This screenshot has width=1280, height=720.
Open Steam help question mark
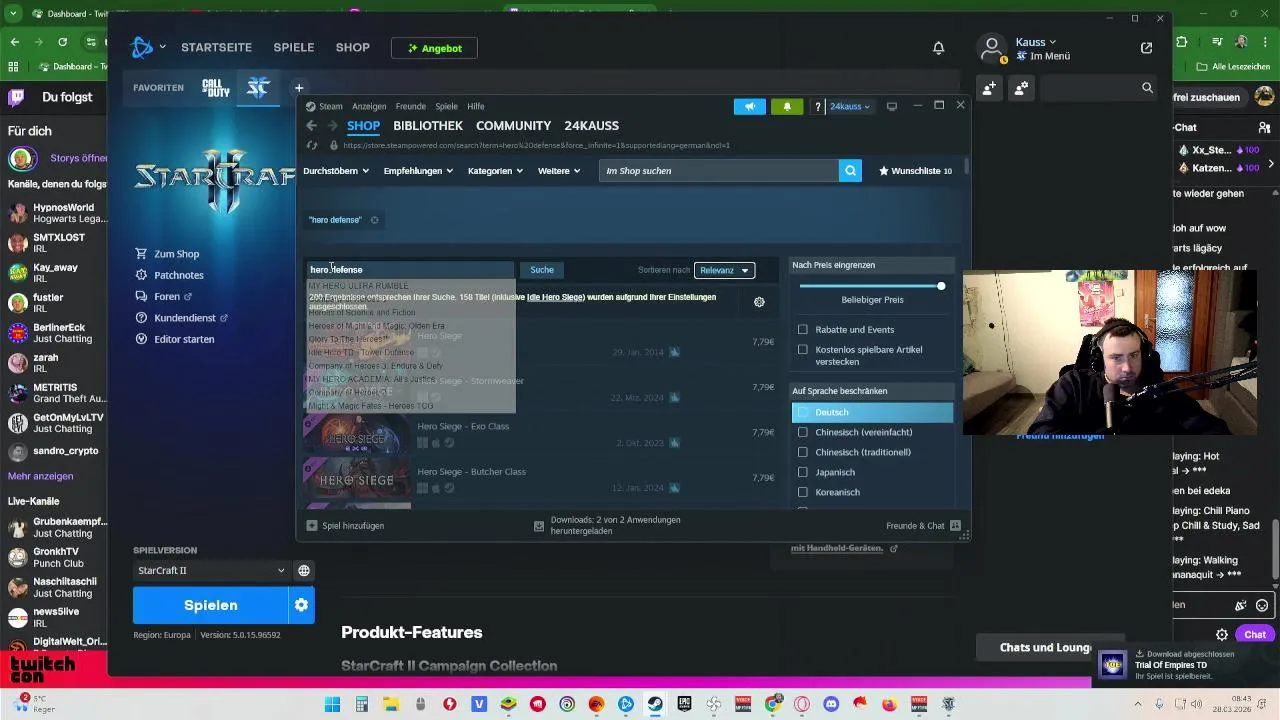click(817, 106)
